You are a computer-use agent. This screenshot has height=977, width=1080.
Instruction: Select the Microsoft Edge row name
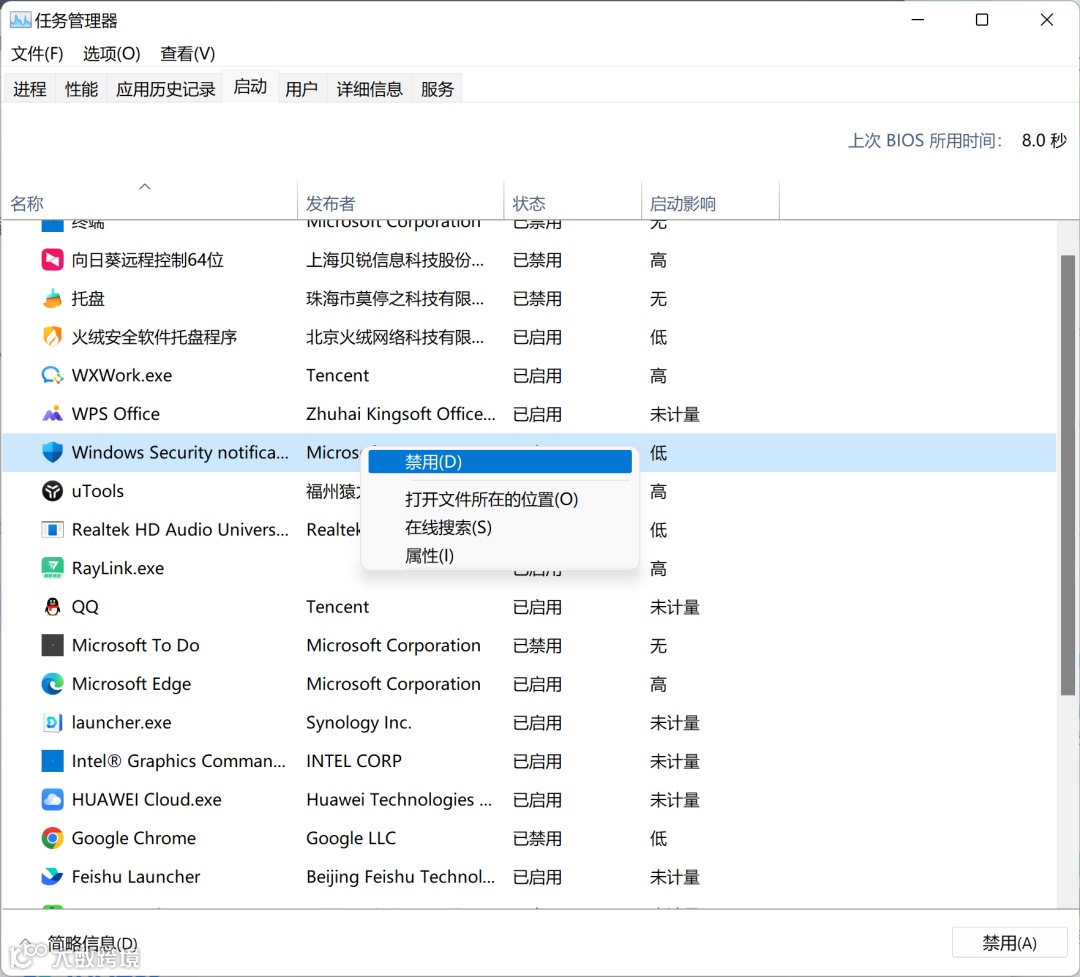click(x=132, y=684)
